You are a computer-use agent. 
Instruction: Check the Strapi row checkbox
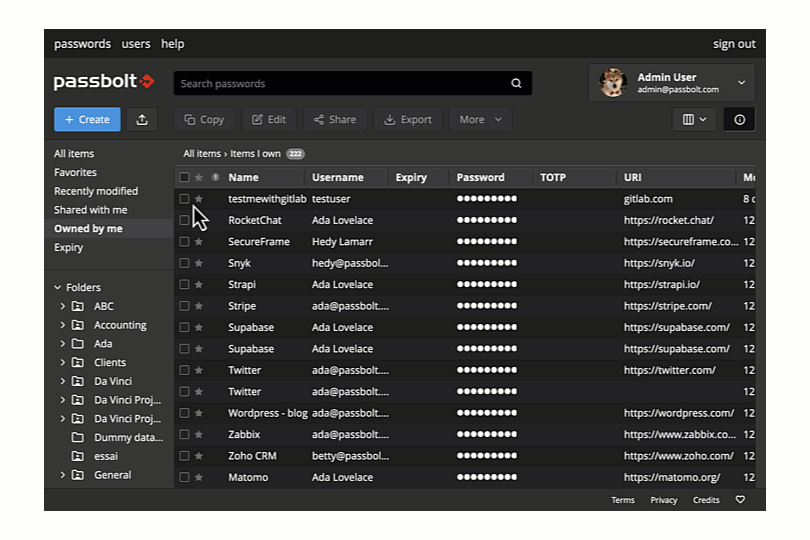coord(184,285)
